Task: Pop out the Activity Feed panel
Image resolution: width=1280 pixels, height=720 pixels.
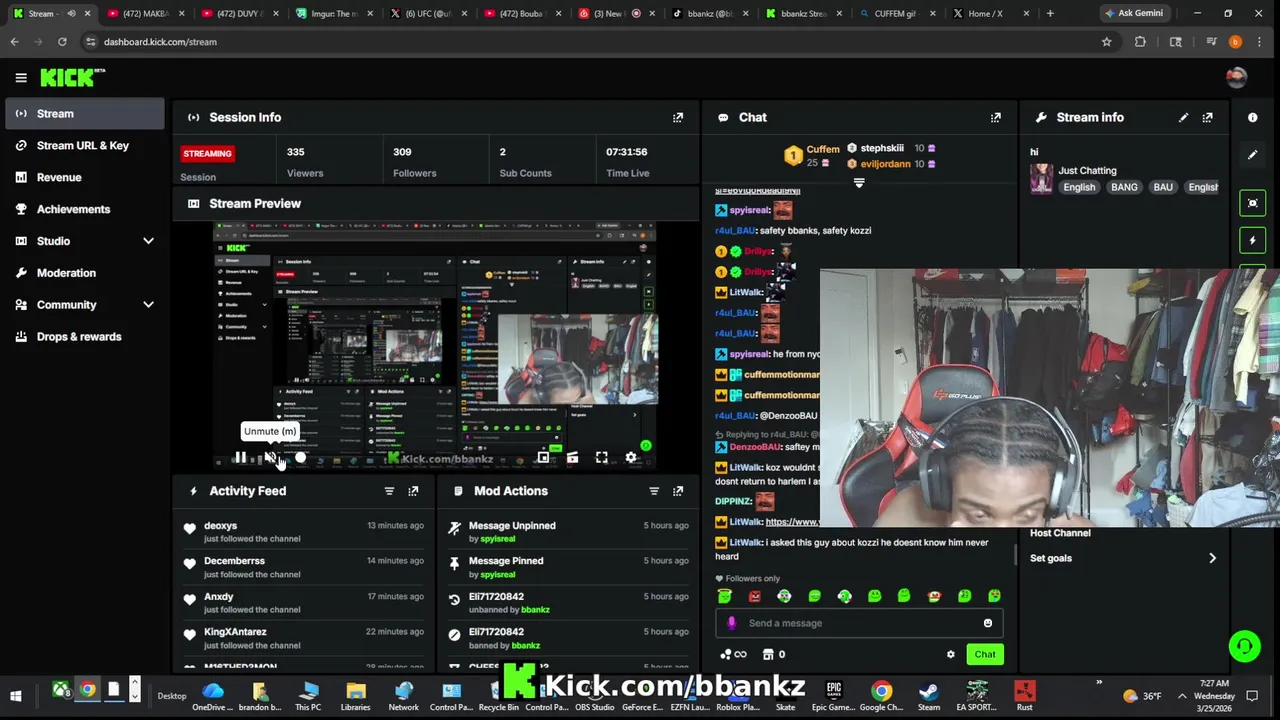Action: tap(413, 491)
